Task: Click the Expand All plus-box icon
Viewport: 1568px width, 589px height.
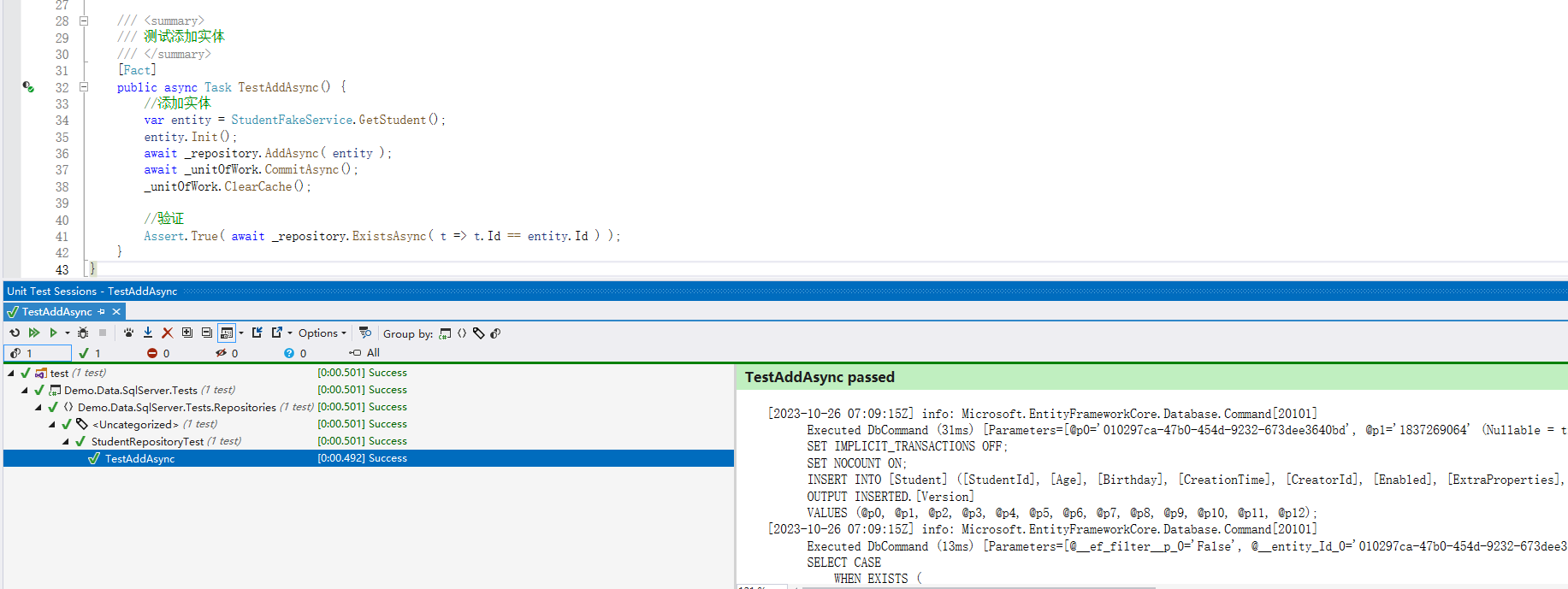Action: click(187, 333)
